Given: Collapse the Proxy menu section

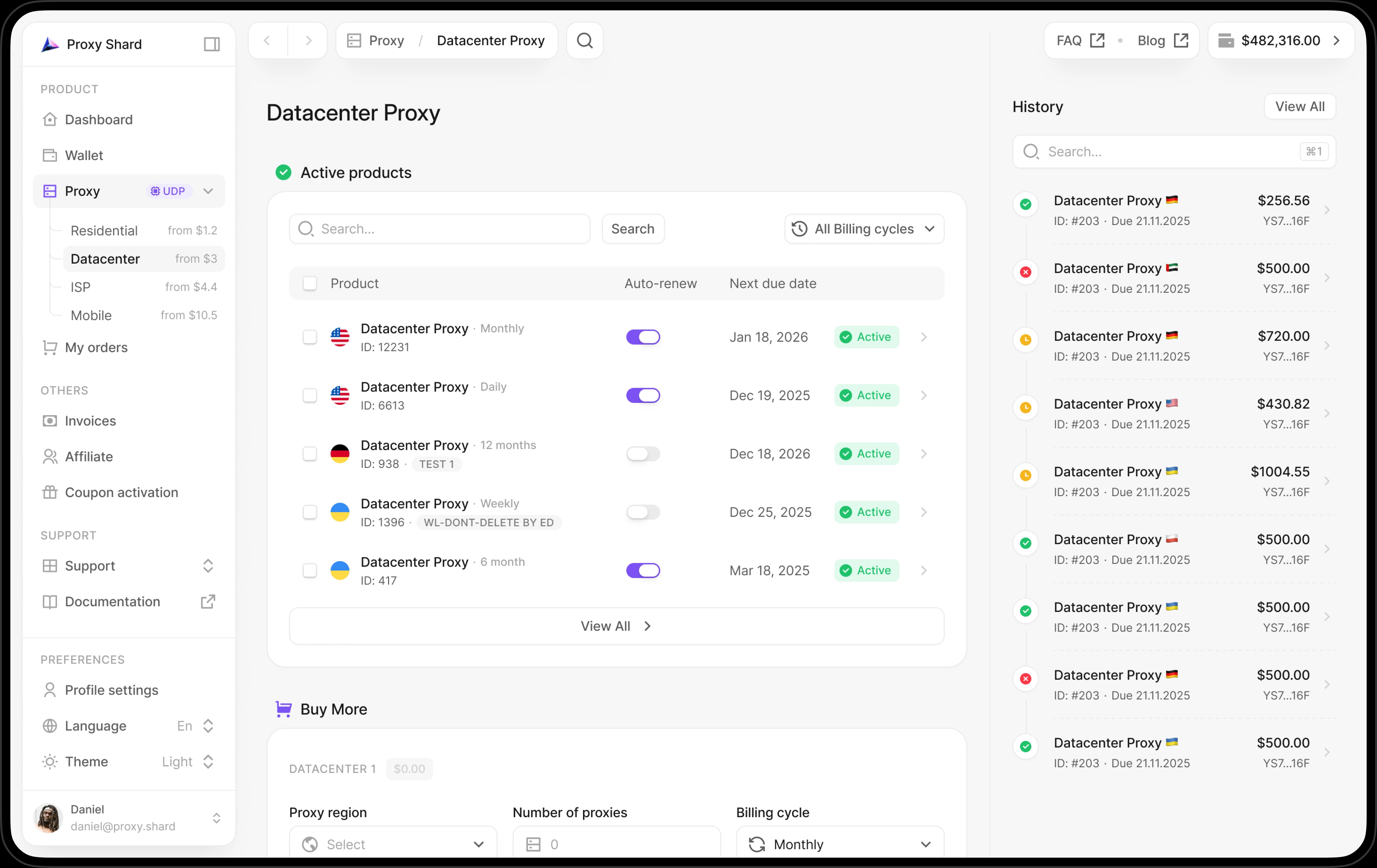Looking at the screenshot, I should coord(208,191).
